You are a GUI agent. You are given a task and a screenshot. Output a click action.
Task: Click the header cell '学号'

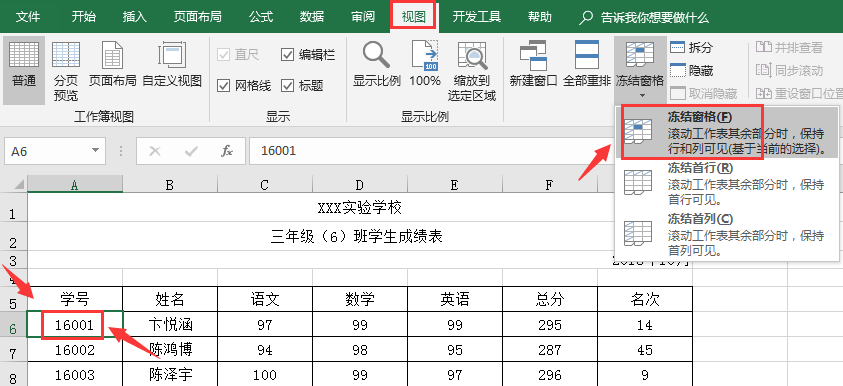pos(75,299)
